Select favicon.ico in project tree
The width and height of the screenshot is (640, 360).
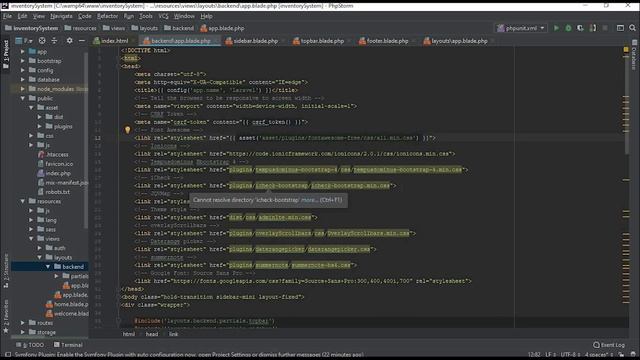(x=56, y=164)
